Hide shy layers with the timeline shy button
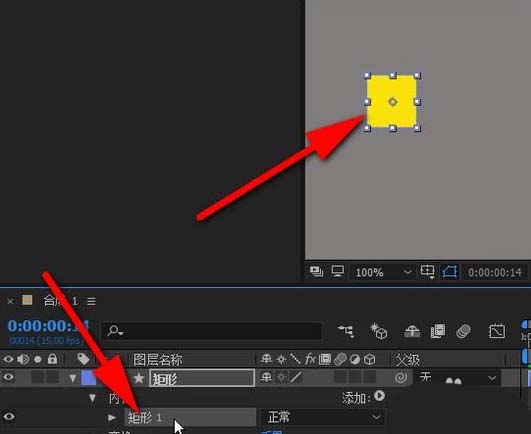The image size is (531, 434). [x=412, y=331]
